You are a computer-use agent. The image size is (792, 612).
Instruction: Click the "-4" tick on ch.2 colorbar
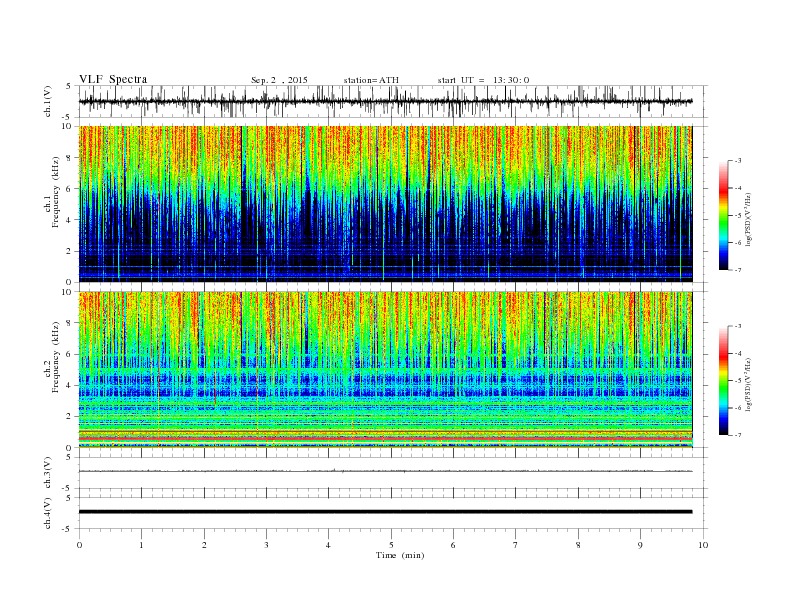[737, 353]
